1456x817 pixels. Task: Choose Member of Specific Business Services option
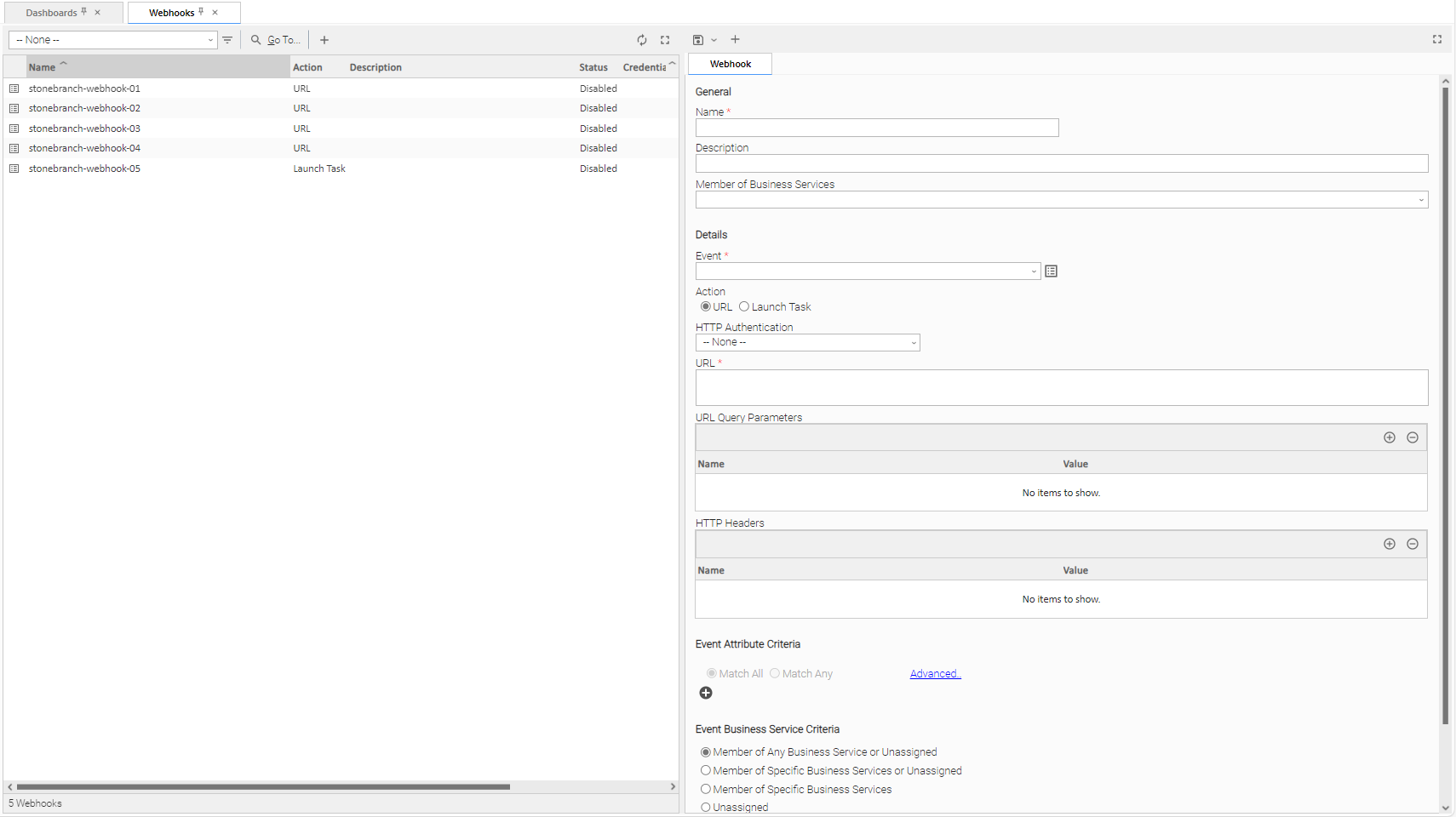point(706,790)
